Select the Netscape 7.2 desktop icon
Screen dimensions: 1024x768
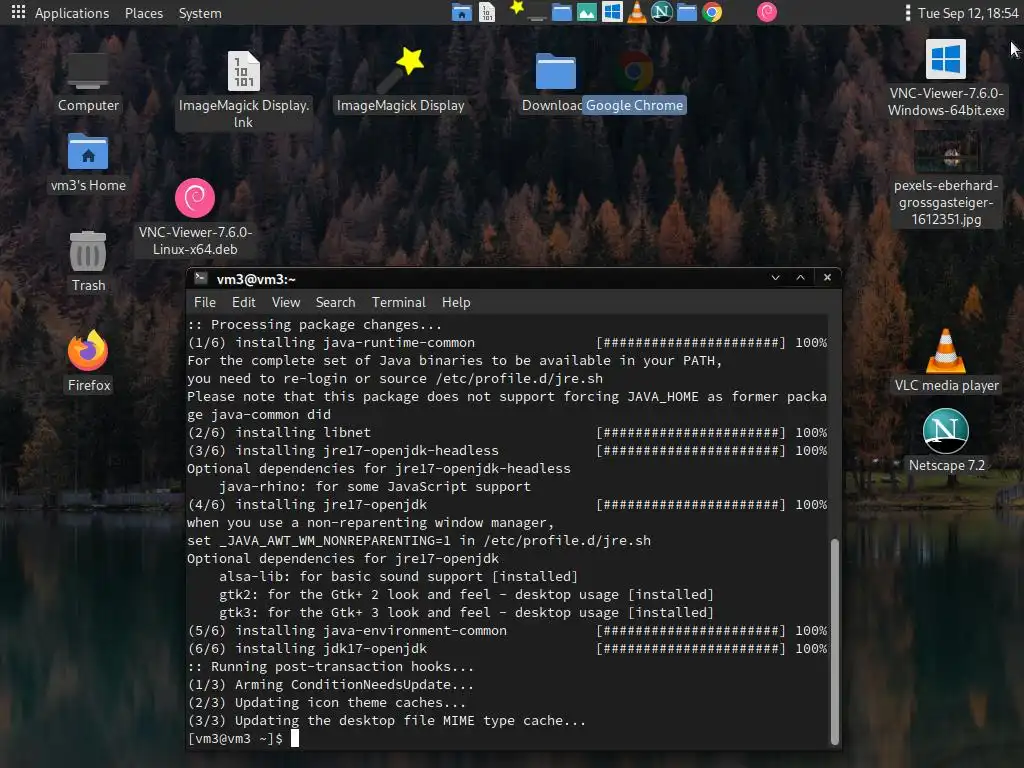pyautogui.click(x=946, y=441)
